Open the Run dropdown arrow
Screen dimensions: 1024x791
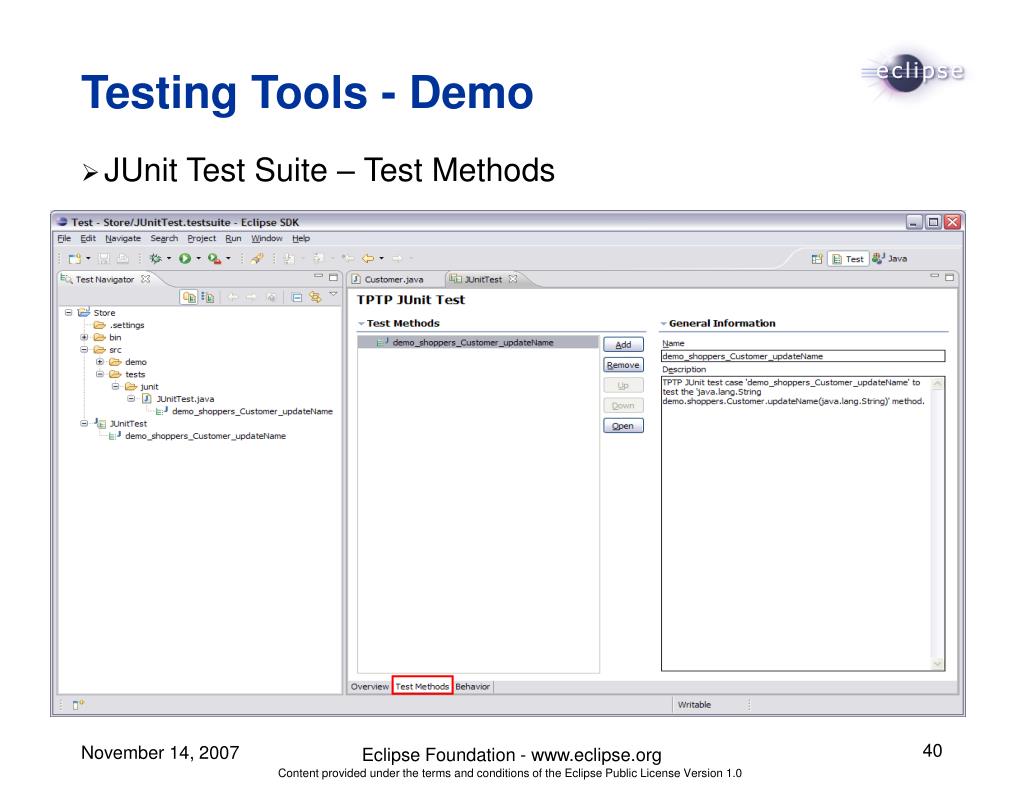click(x=199, y=259)
